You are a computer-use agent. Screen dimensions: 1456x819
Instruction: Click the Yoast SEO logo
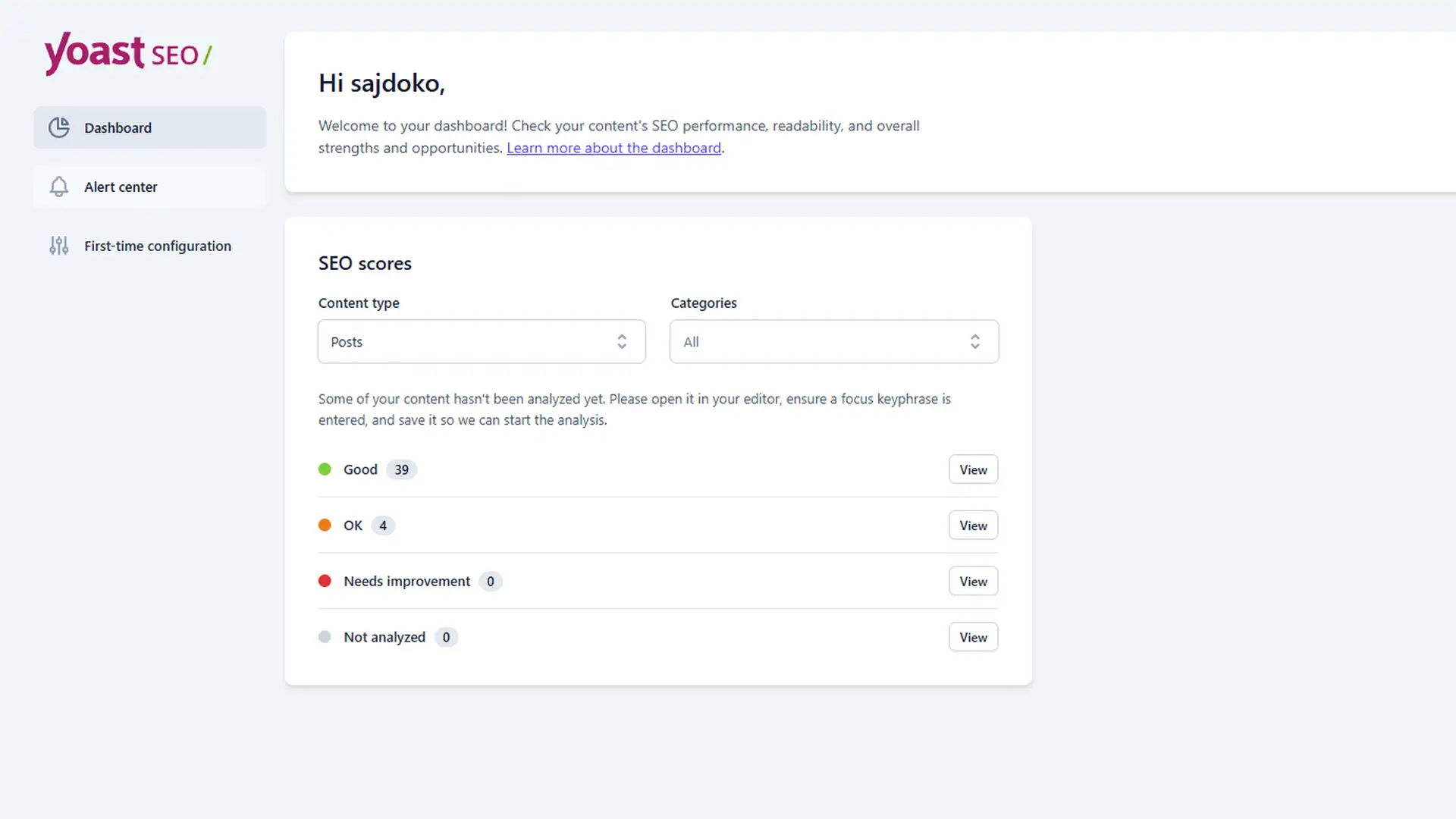pos(127,53)
